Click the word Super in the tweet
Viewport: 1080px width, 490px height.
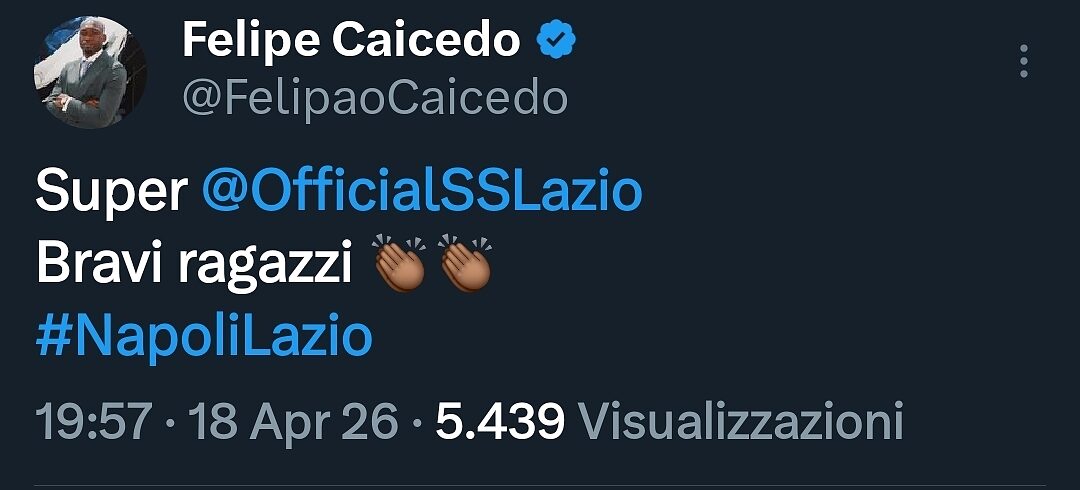pos(112,191)
